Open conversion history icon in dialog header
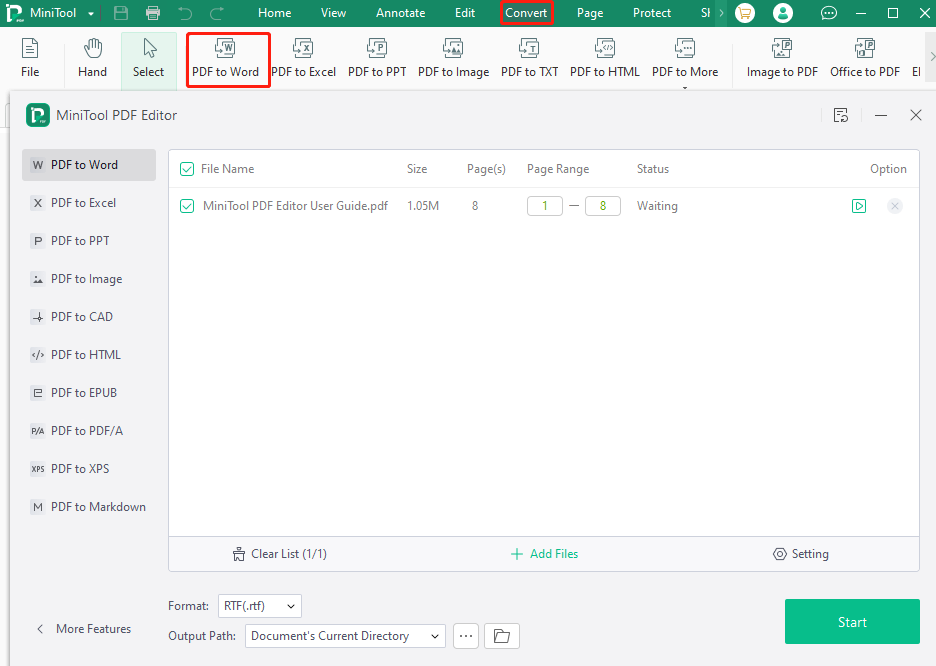936x666 pixels. 840,115
